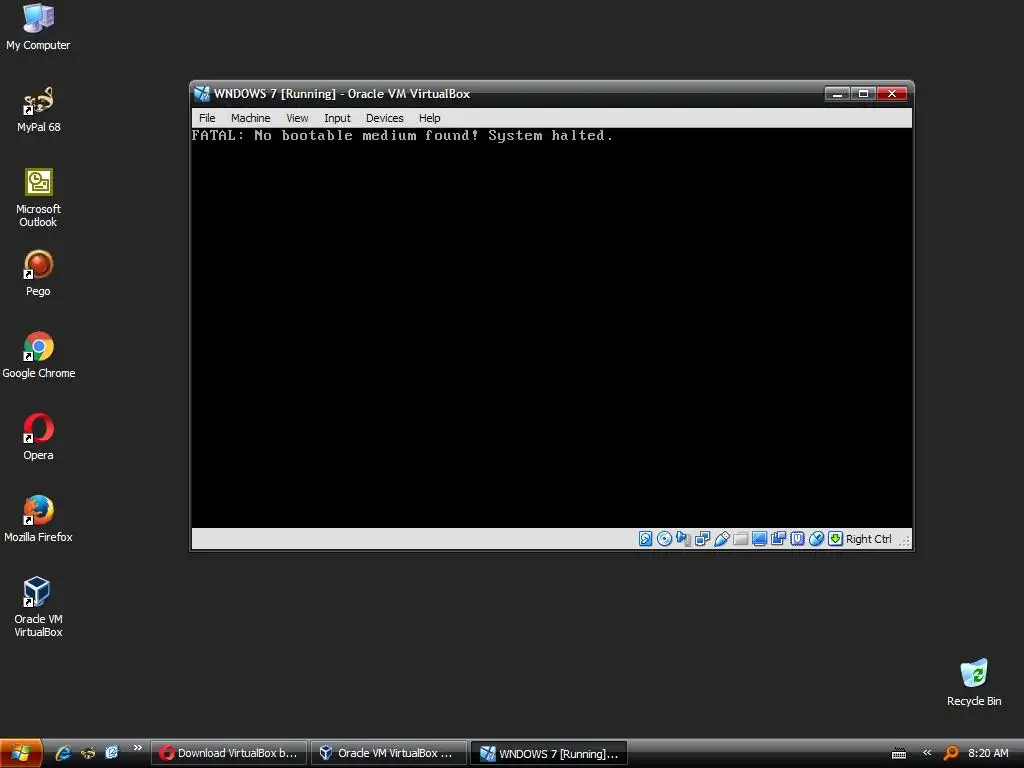The height and width of the screenshot is (768, 1024).
Task: Open the View menu
Action: pos(297,118)
